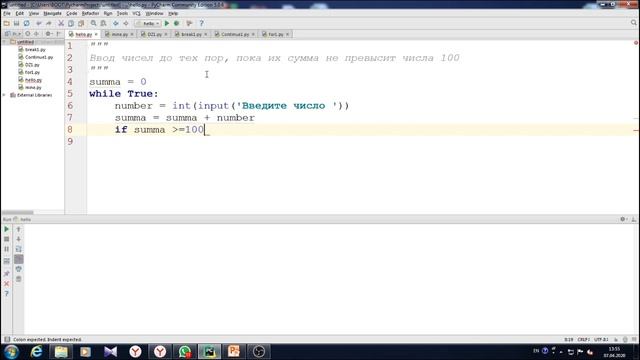Stop process in Run panel
640x360 pixels.
pyautogui.click(x=7, y=239)
